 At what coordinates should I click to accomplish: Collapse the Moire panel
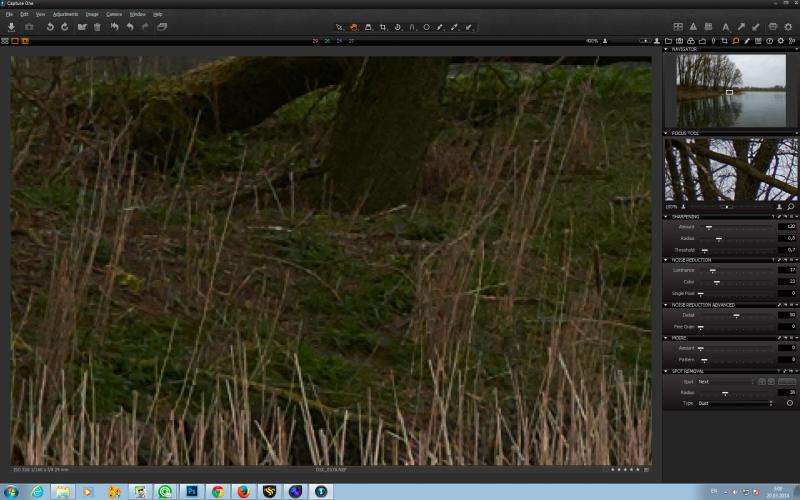coord(666,338)
